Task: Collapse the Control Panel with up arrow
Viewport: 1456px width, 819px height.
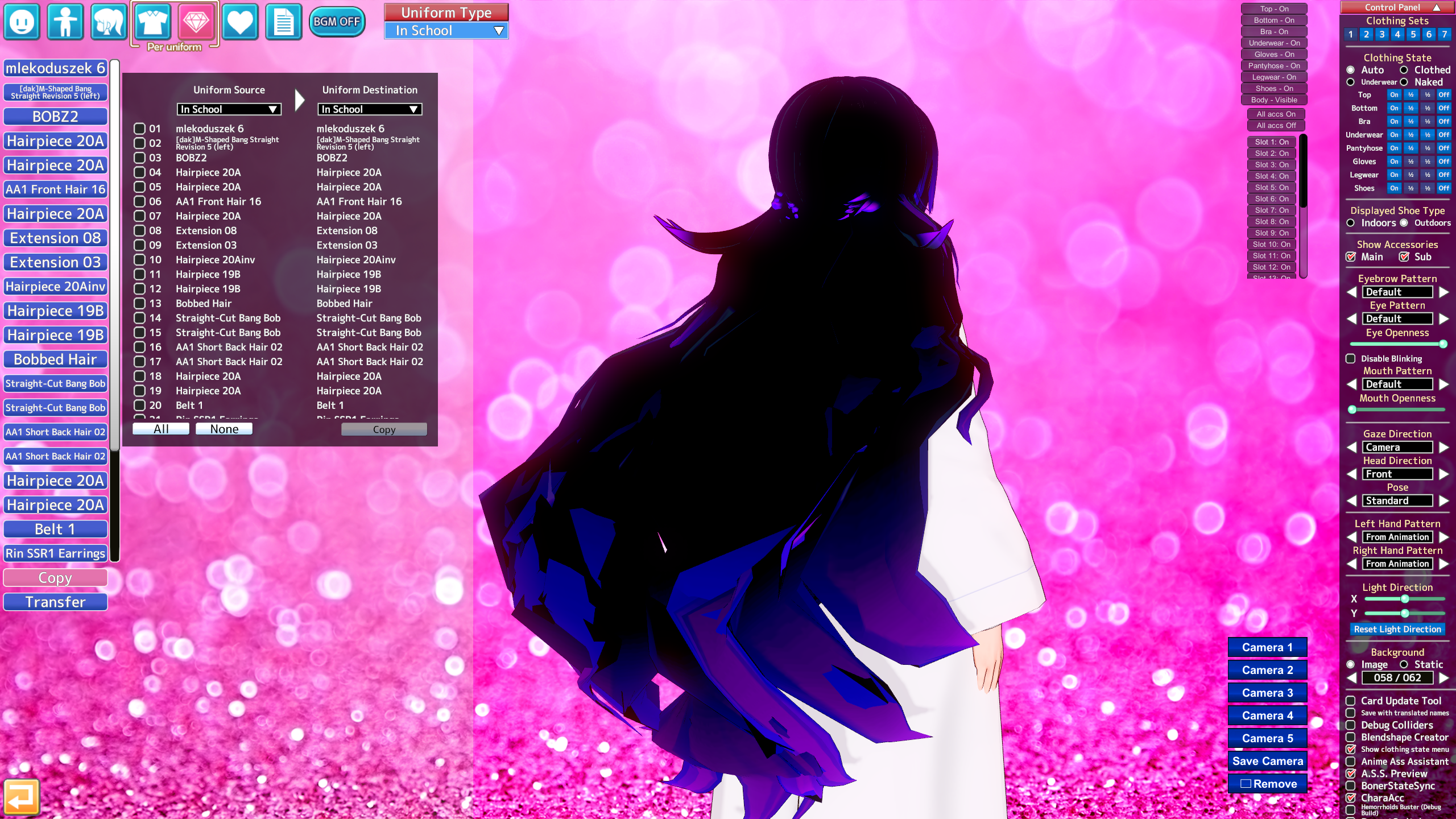Action: [1436, 7]
